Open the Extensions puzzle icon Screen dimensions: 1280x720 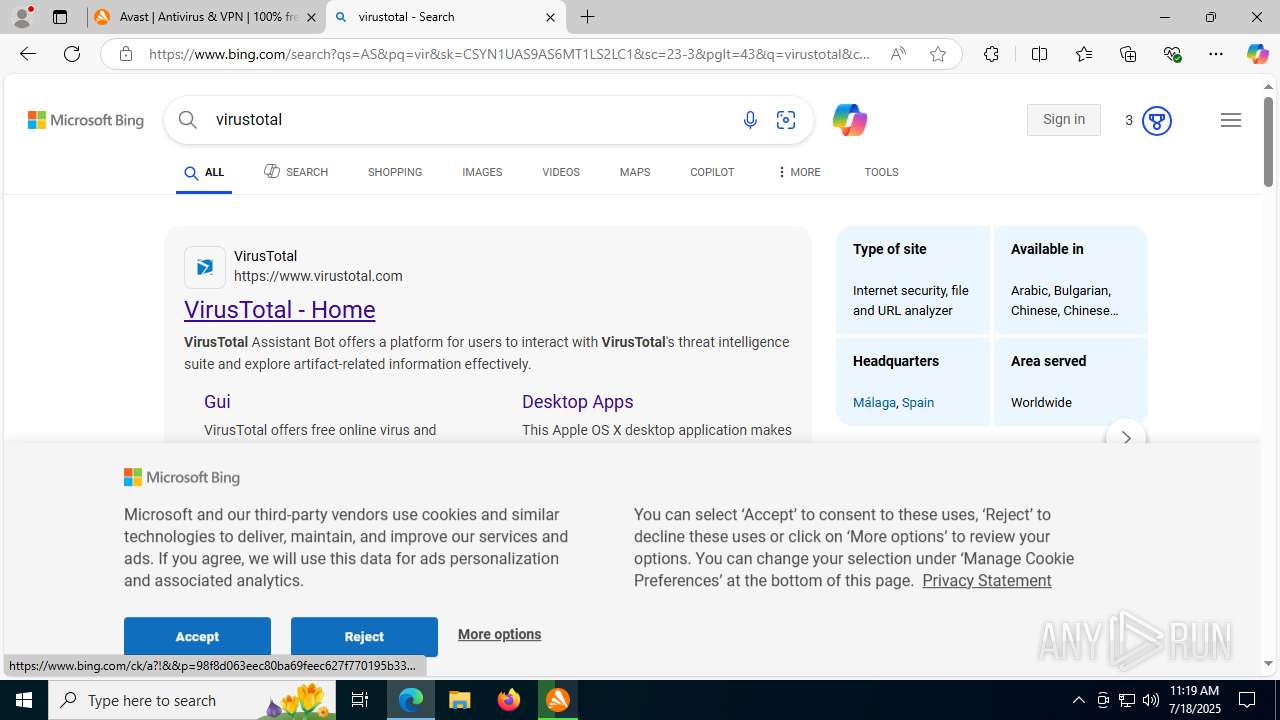pyautogui.click(x=991, y=54)
